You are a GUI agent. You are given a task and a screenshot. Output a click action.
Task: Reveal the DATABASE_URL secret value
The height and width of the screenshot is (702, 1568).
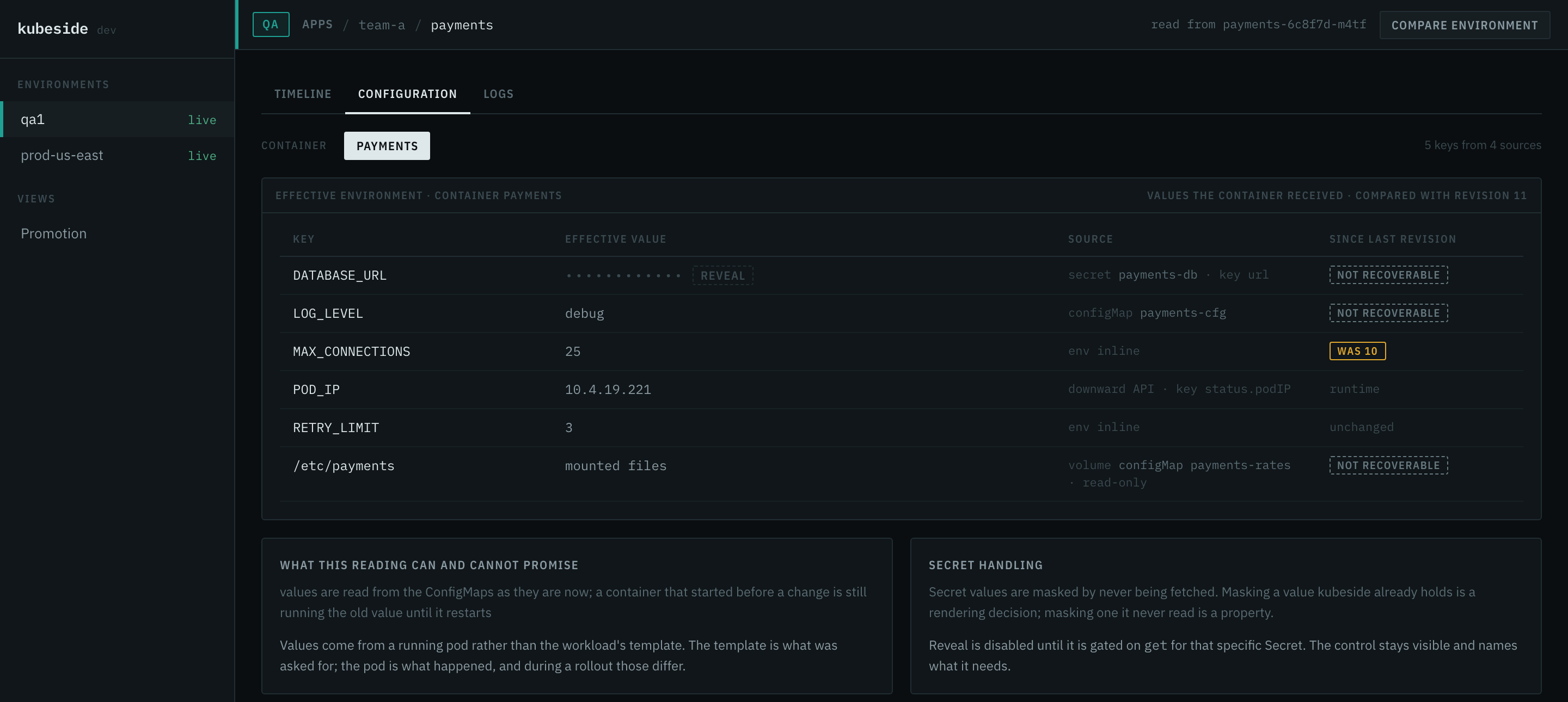tap(722, 275)
